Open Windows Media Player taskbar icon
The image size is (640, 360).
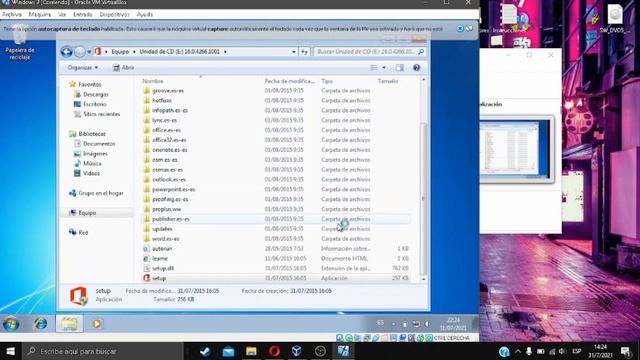click(97, 324)
